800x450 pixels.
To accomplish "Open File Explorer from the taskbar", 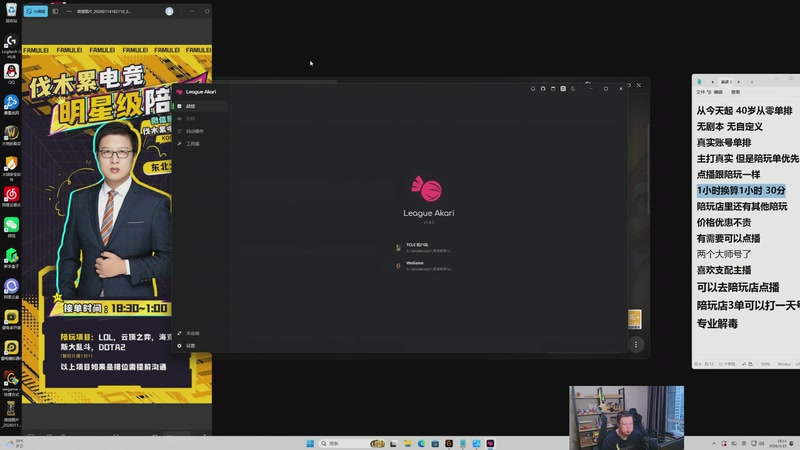I will click(407, 443).
